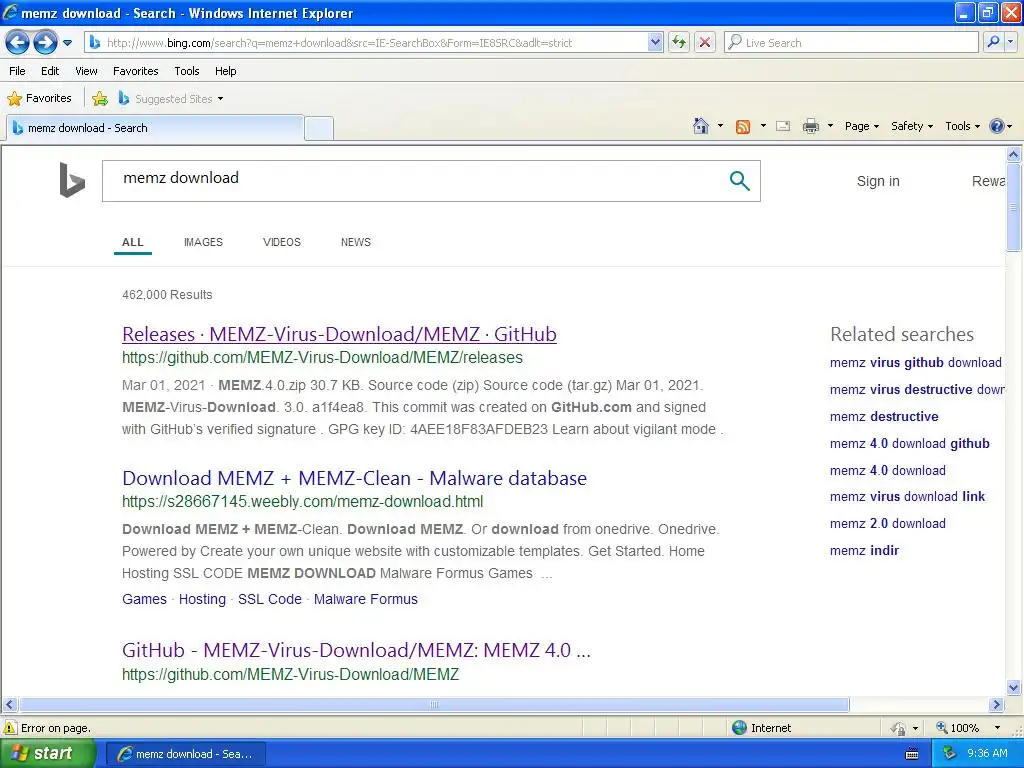Click related search memz indir
Screen dimensions: 1024x768
[864, 551]
